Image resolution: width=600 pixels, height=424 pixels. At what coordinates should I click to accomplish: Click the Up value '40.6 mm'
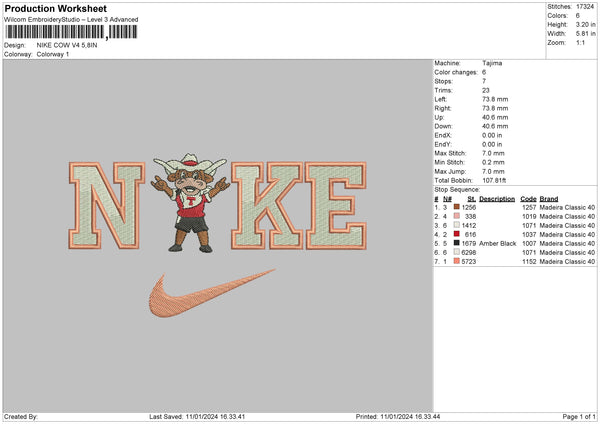[x=495, y=117]
